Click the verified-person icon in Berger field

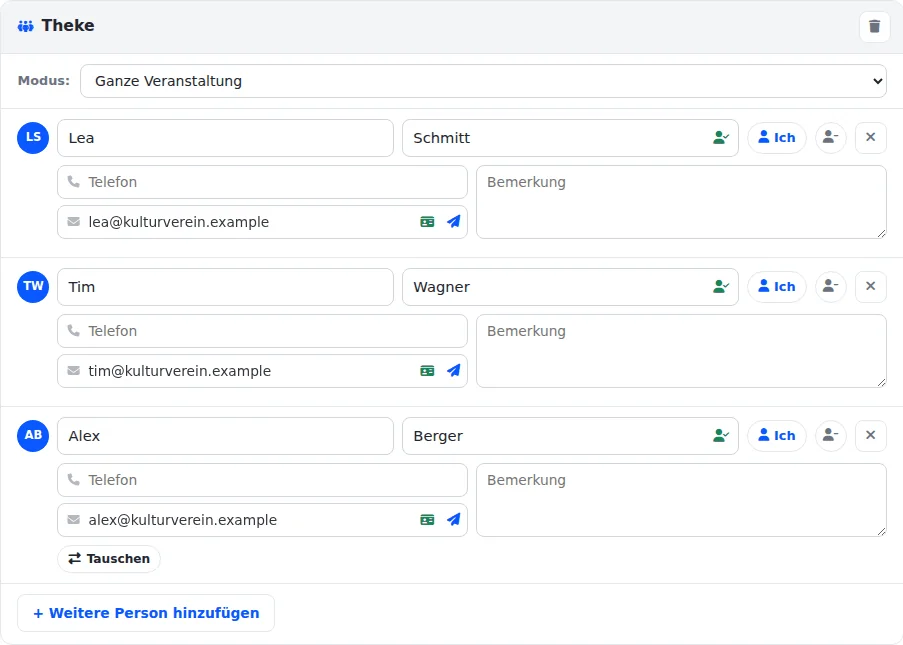pos(721,436)
